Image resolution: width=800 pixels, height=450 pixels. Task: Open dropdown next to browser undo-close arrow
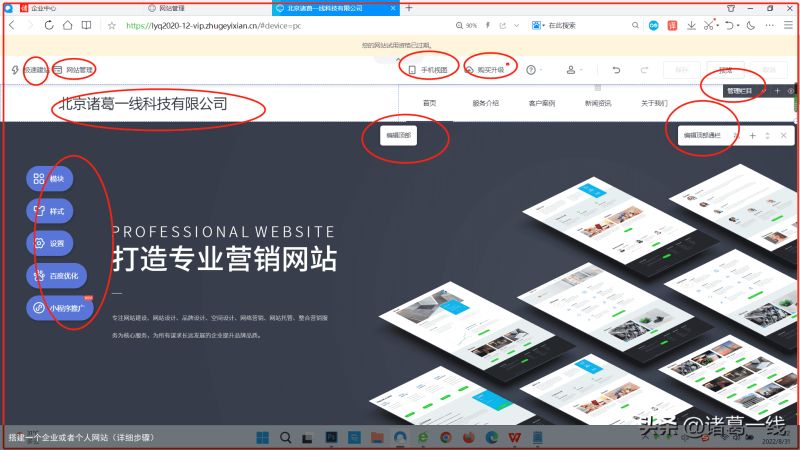pyautogui.click(x=738, y=26)
